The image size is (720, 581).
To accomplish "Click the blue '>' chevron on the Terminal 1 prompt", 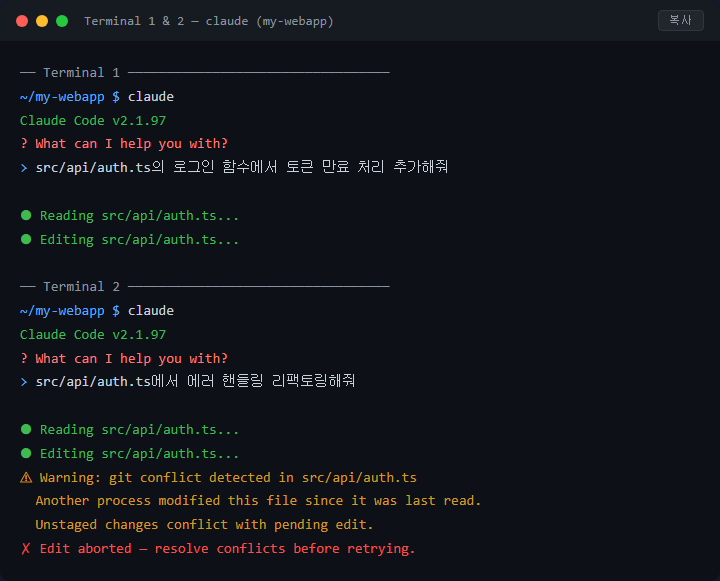I will coord(24,168).
